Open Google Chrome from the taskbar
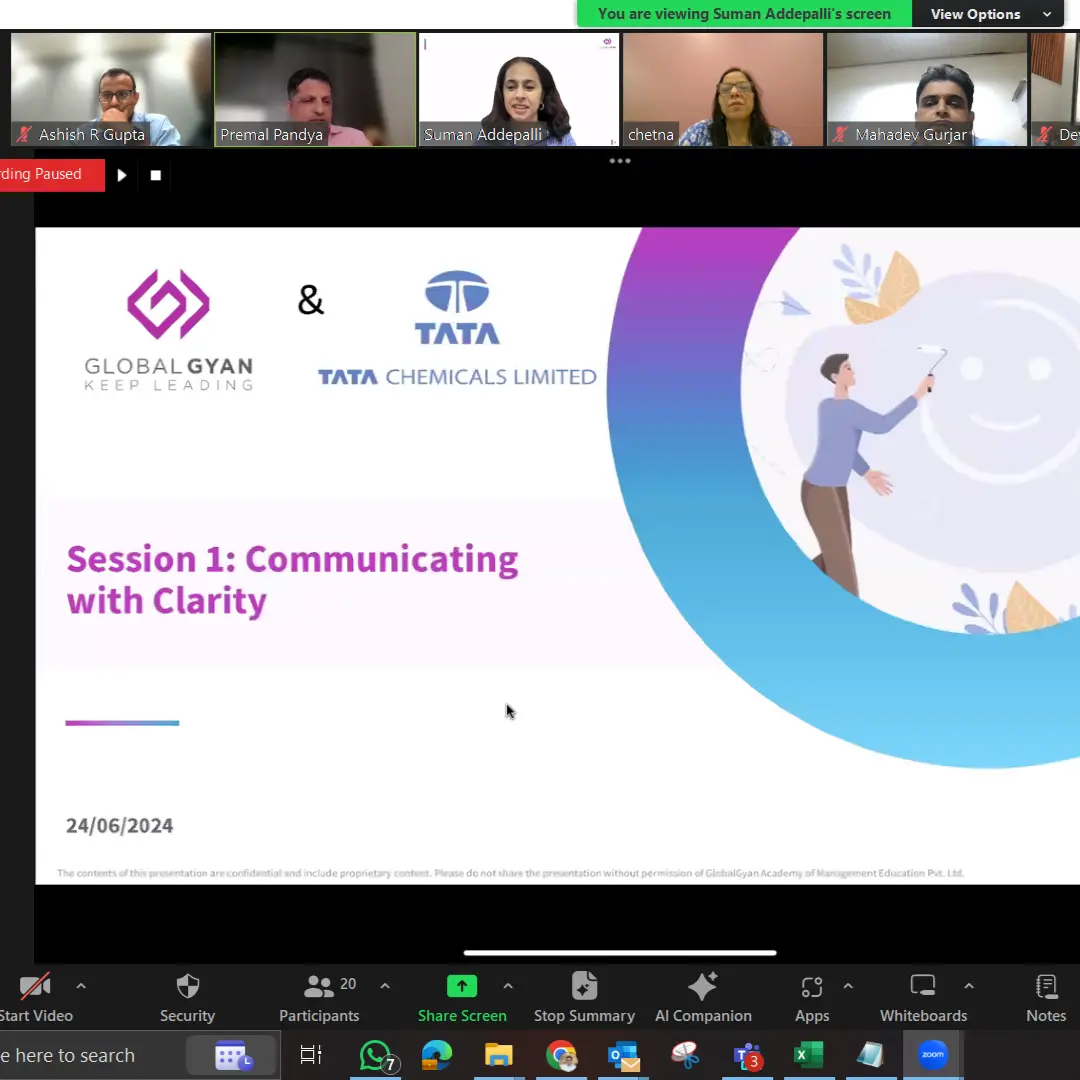 coord(561,1055)
